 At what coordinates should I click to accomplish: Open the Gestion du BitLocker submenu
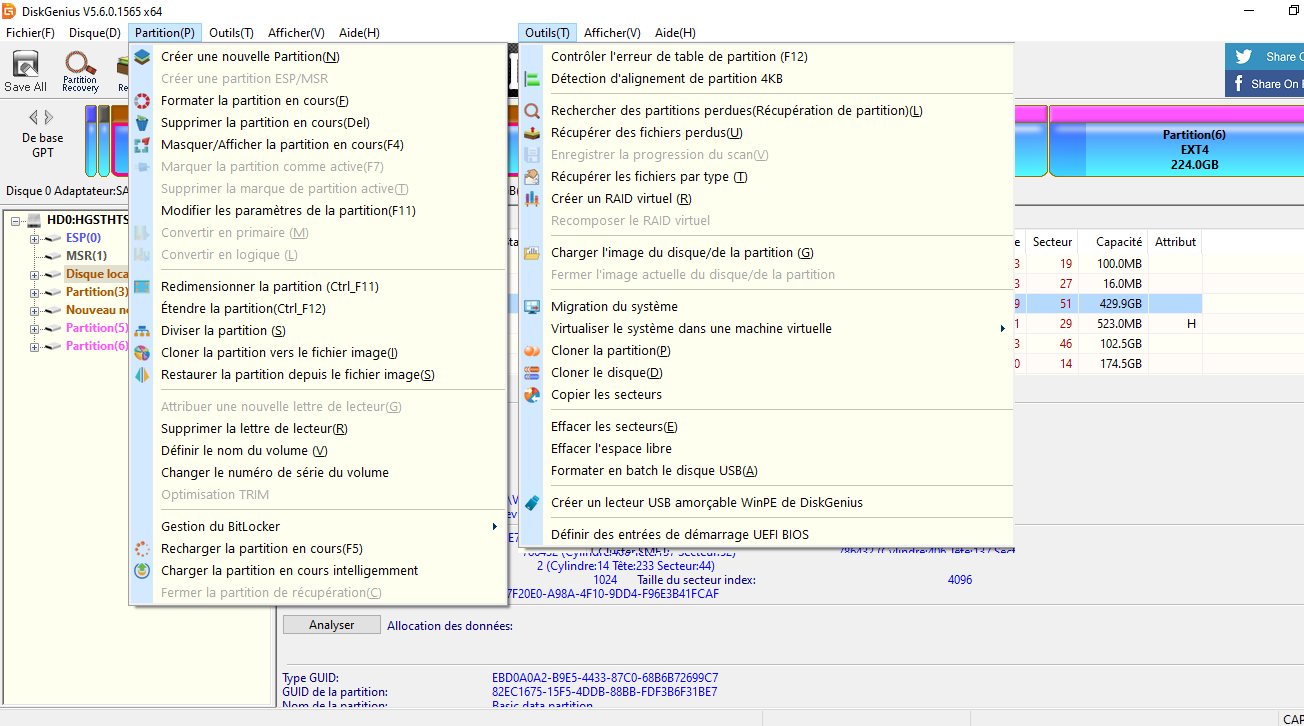[318, 527]
